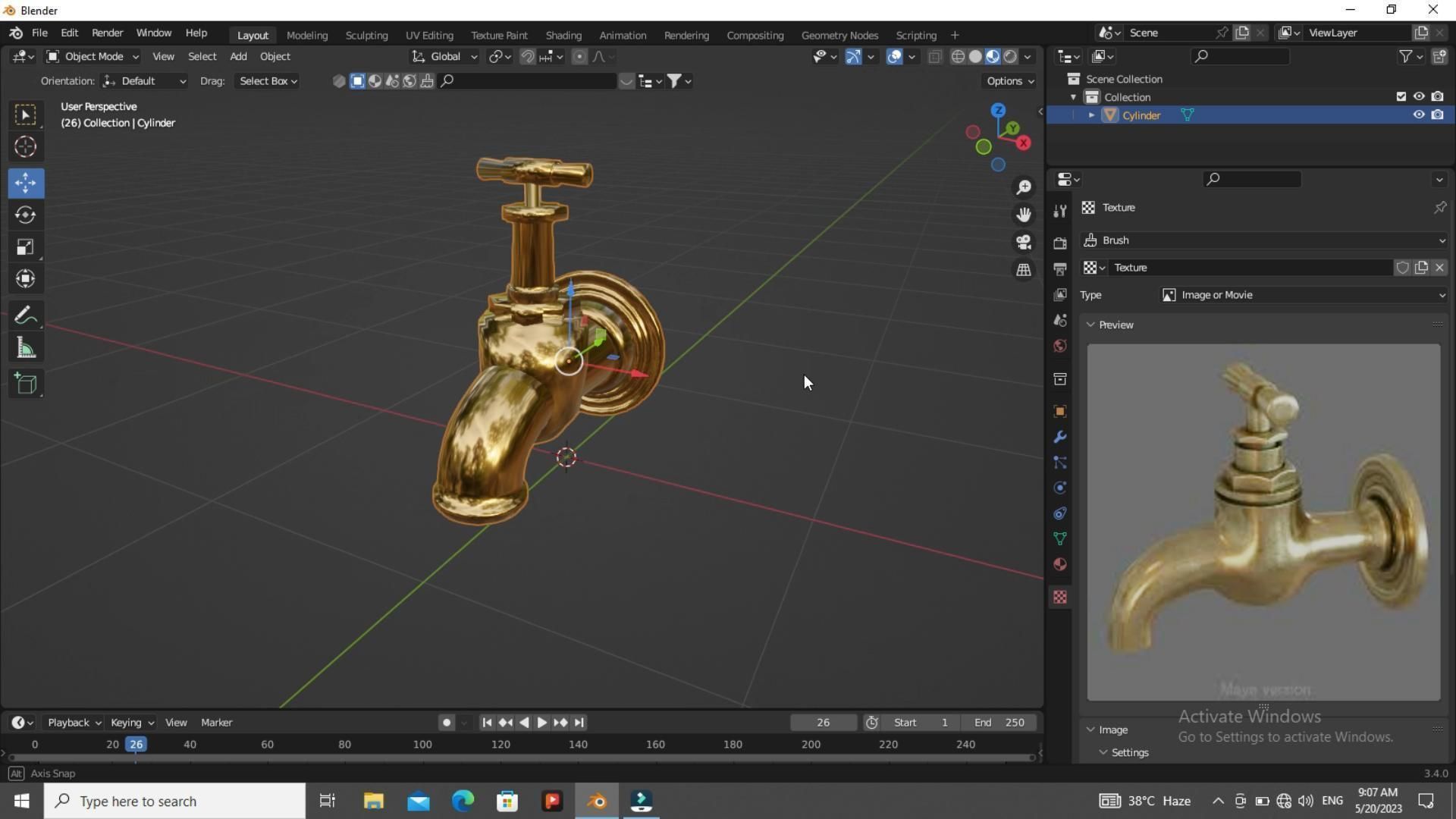Screen dimensions: 1456x819
Task: Open Drag Select Box dropdown
Action: point(268,81)
